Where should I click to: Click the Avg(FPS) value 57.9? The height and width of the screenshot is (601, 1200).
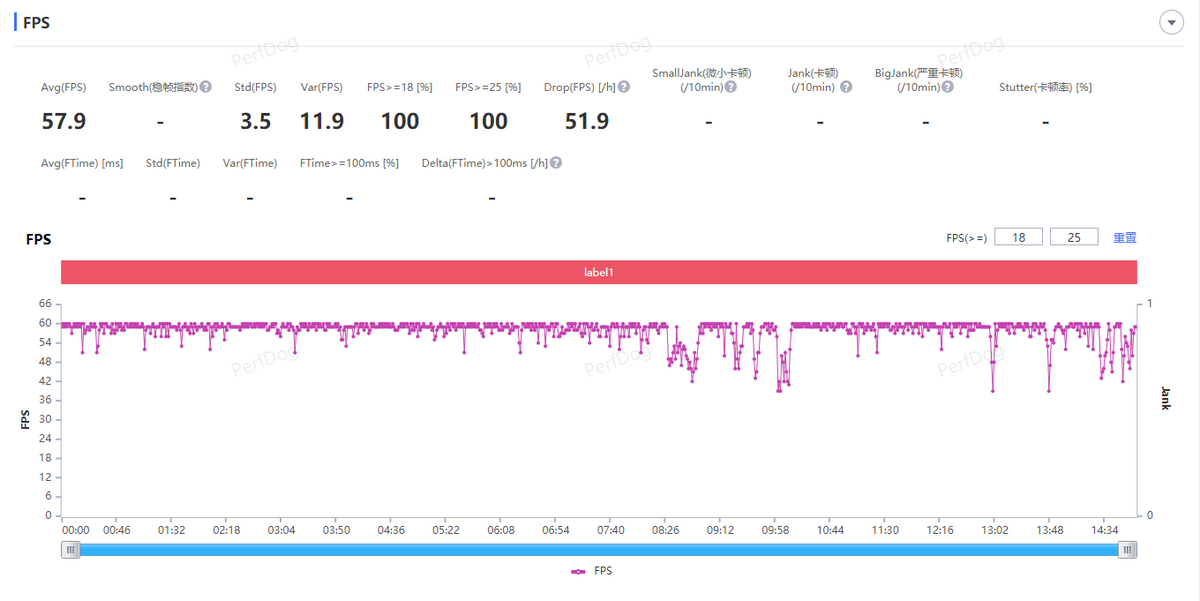pos(64,121)
